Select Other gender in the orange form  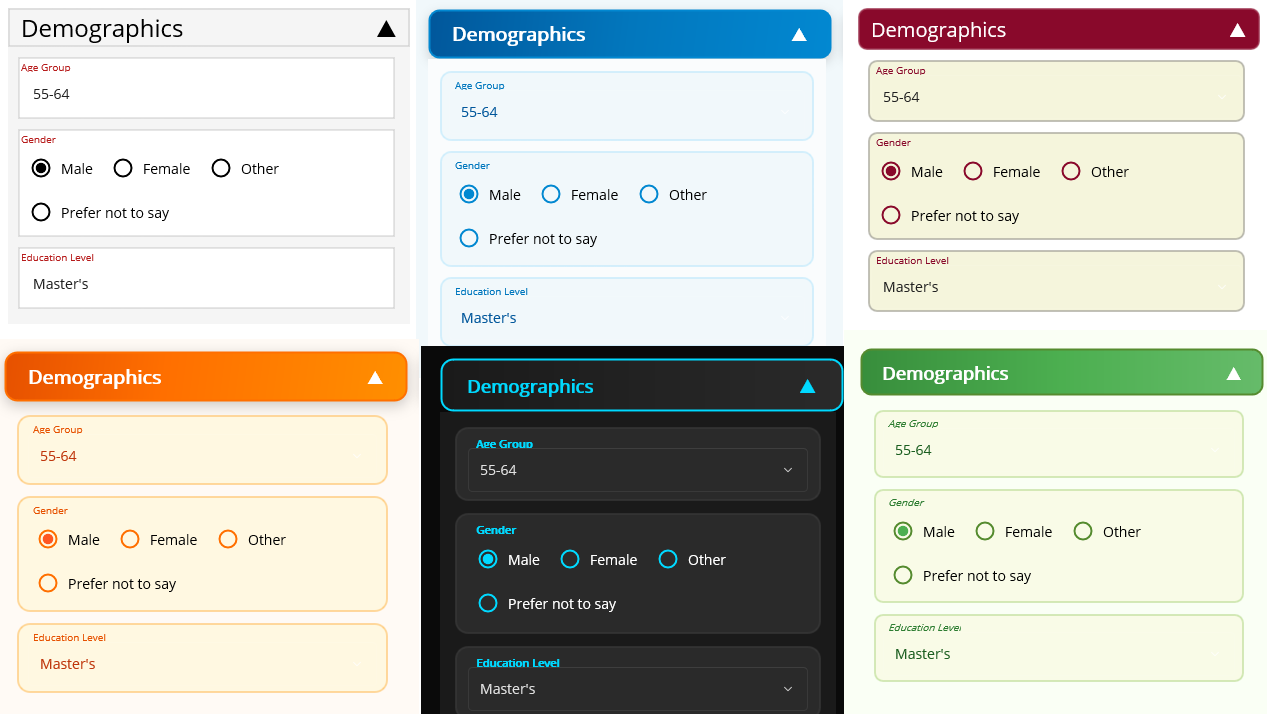[228, 539]
